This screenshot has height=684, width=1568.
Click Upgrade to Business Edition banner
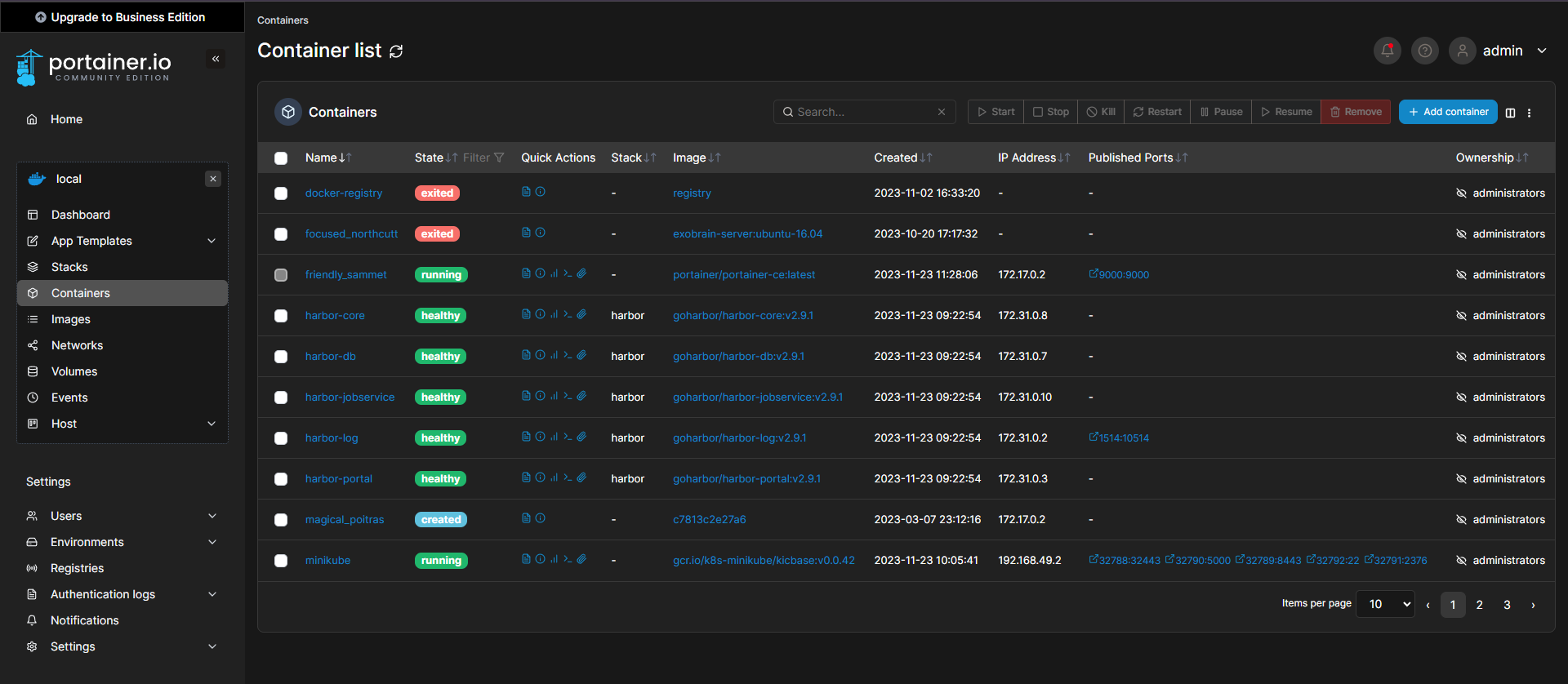pyautogui.click(x=122, y=16)
